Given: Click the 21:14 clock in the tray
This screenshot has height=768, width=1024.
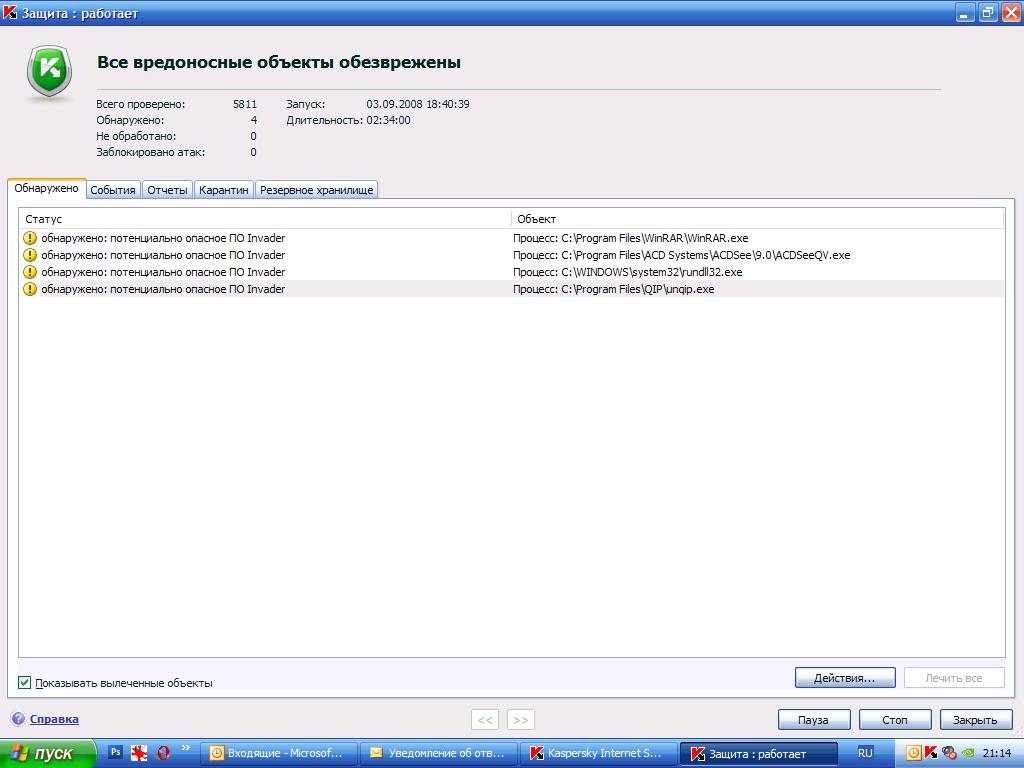Looking at the screenshot, I should point(997,753).
